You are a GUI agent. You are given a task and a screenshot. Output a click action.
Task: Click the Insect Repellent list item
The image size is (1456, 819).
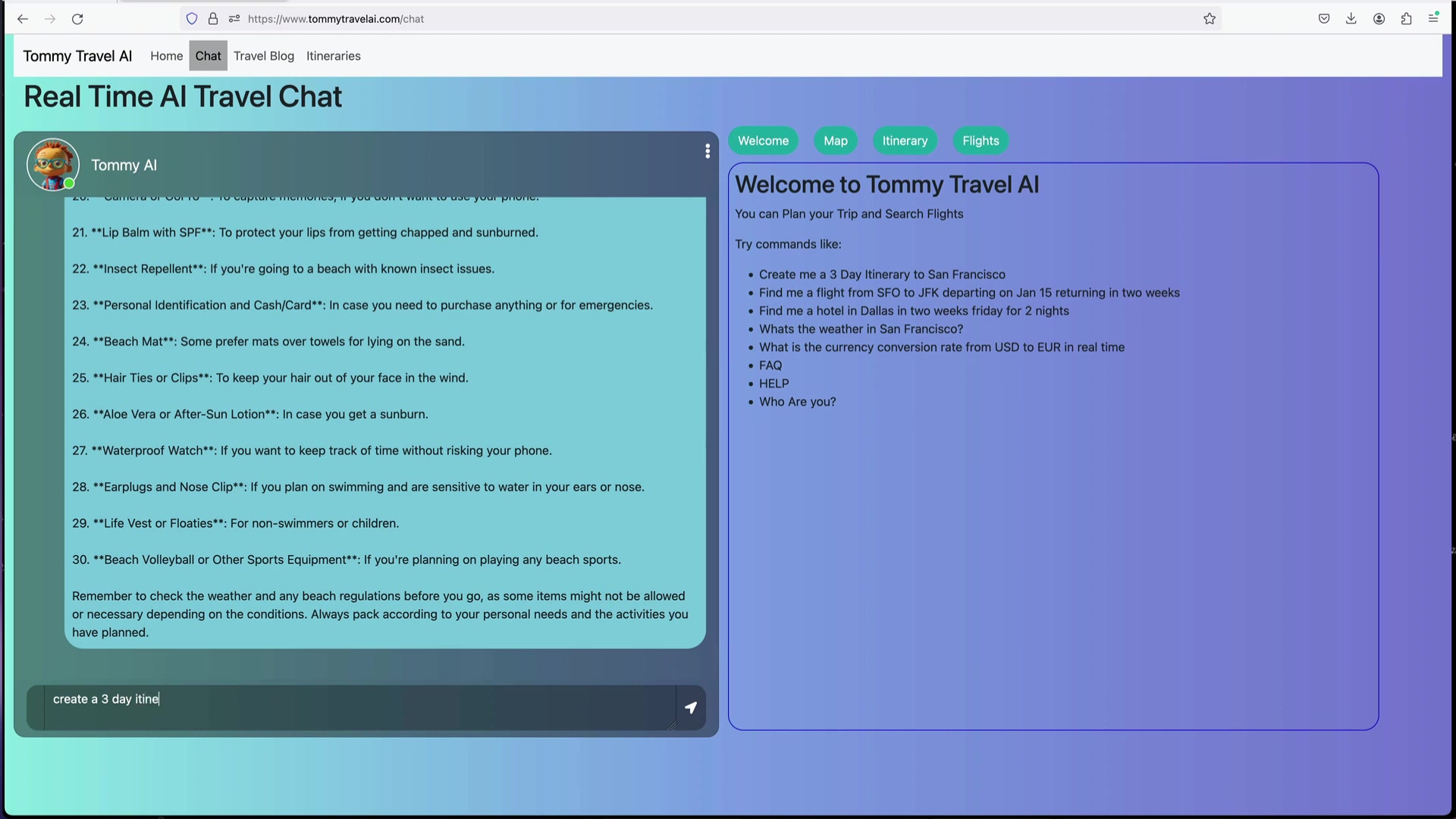[x=283, y=269]
